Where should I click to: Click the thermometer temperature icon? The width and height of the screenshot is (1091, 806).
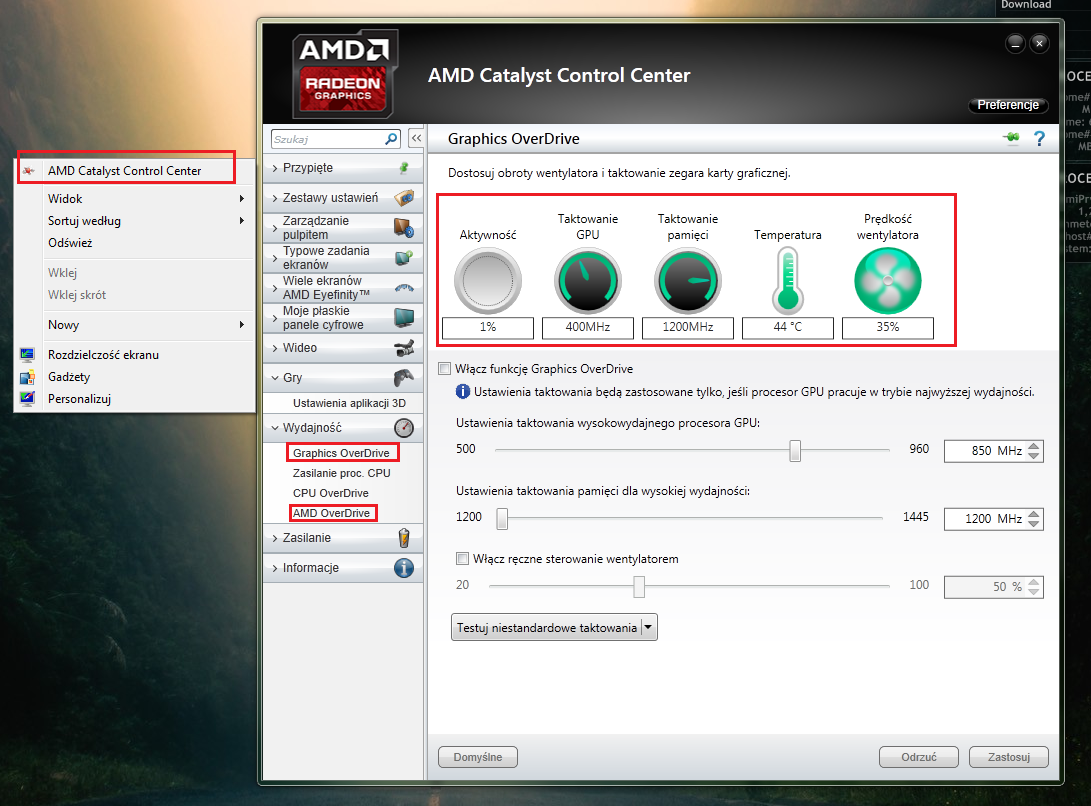(788, 281)
